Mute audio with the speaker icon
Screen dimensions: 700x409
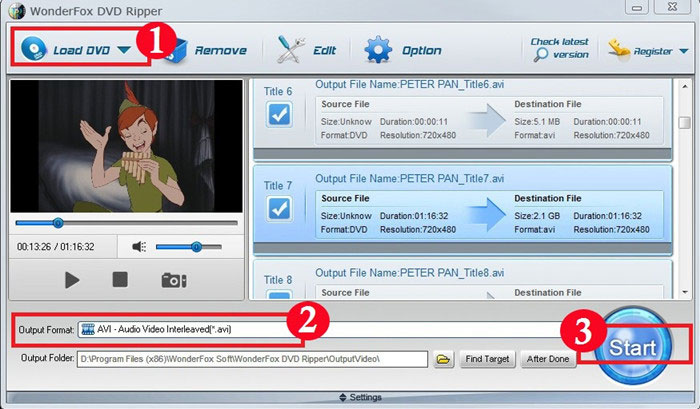pyautogui.click(x=139, y=246)
